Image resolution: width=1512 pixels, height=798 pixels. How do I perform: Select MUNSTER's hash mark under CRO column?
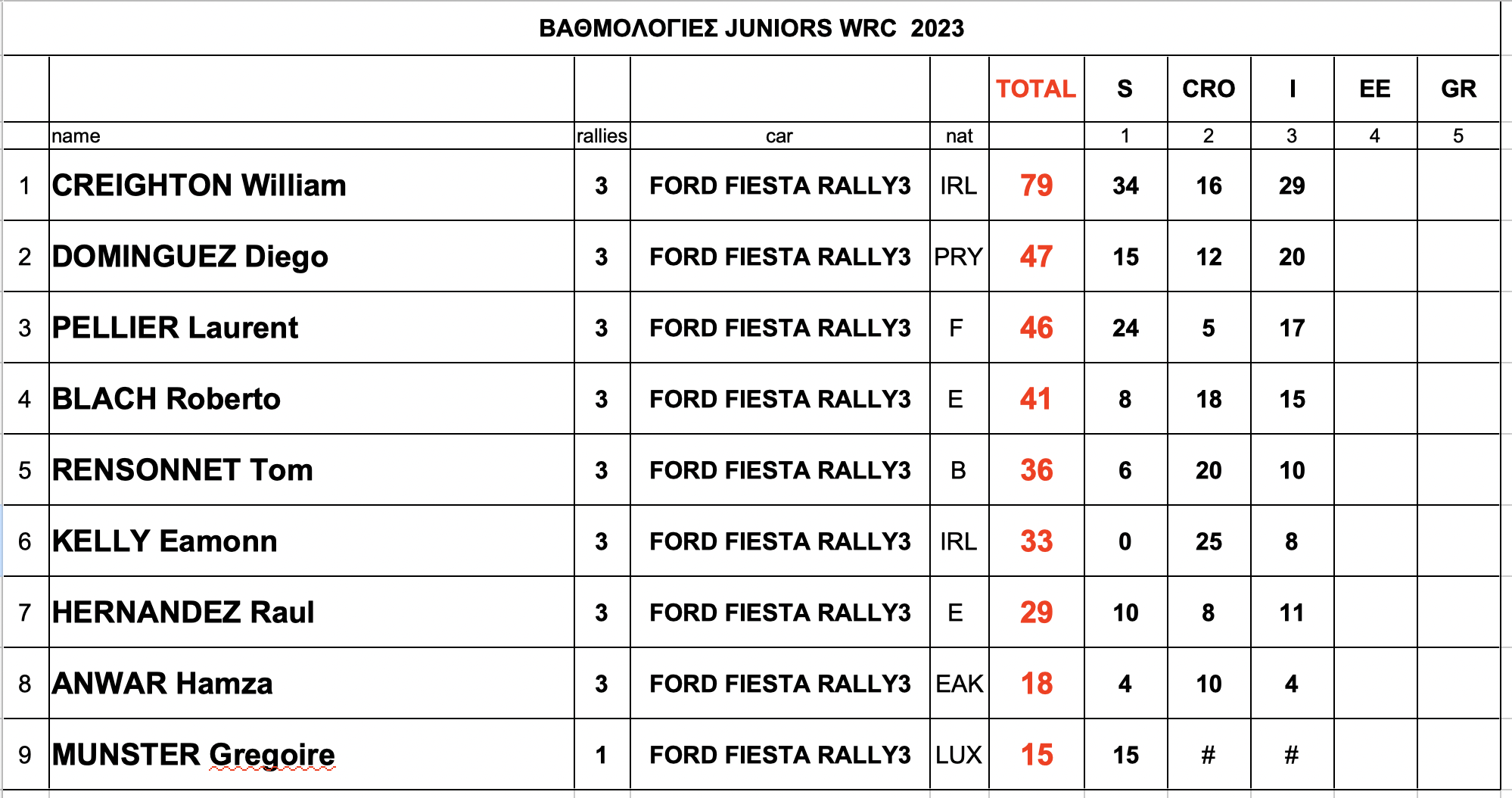[x=1209, y=755]
